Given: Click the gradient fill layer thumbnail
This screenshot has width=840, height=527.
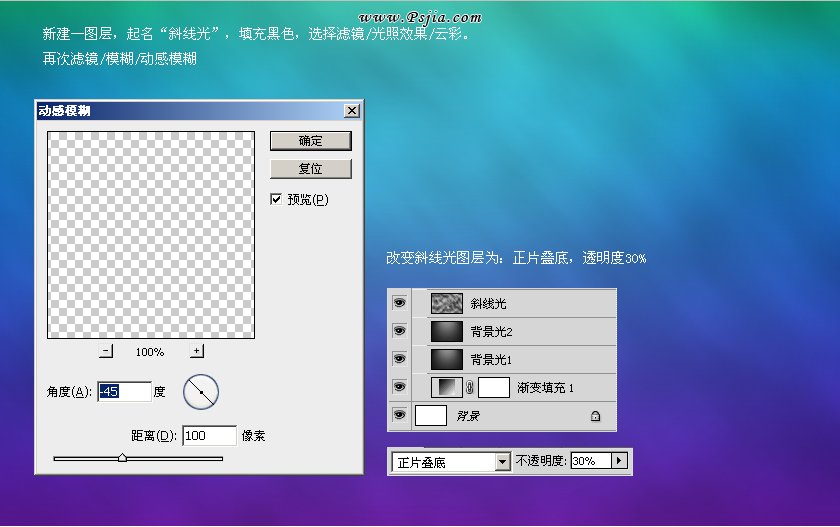Looking at the screenshot, I should pyautogui.click(x=446, y=387).
